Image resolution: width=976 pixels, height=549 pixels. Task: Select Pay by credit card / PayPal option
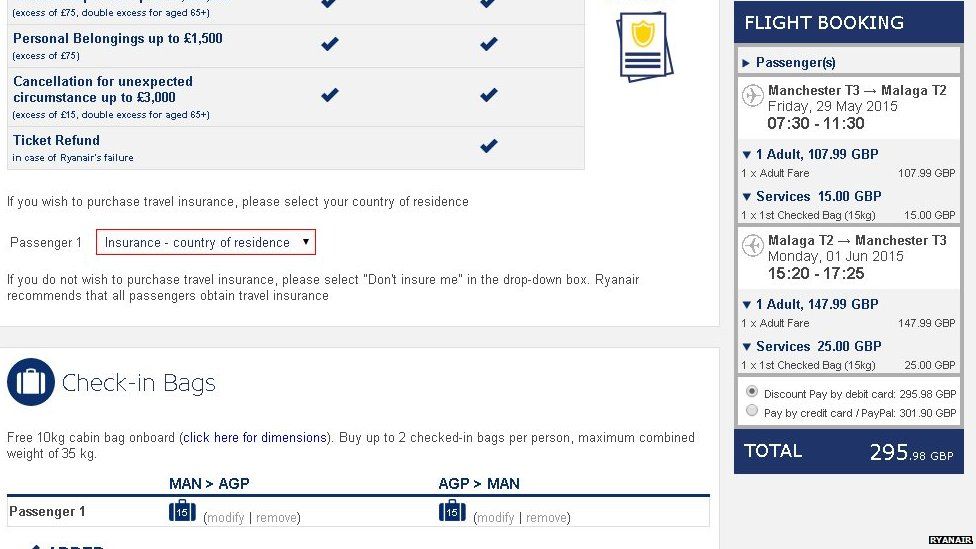pyautogui.click(x=752, y=411)
